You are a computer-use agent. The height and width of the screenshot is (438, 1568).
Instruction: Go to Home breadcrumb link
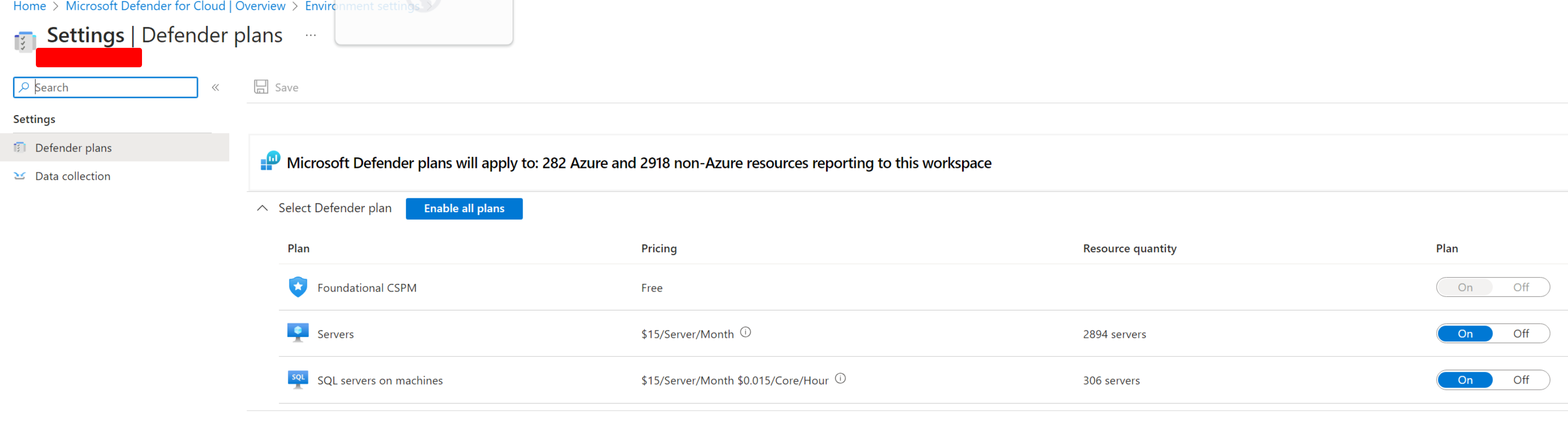tap(29, 6)
